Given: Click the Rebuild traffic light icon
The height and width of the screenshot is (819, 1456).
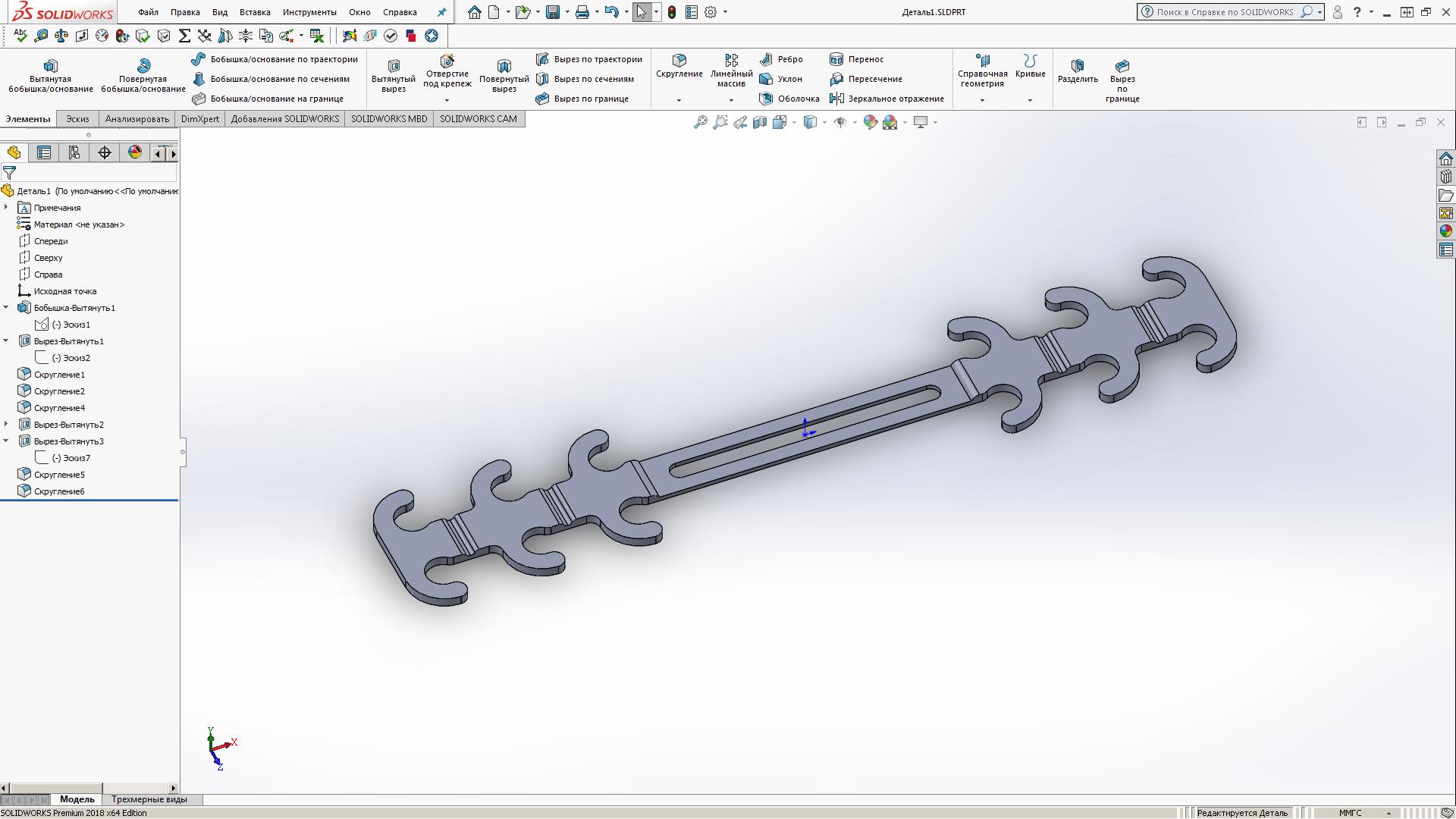Looking at the screenshot, I should pyautogui.click(x=672, y=12).
